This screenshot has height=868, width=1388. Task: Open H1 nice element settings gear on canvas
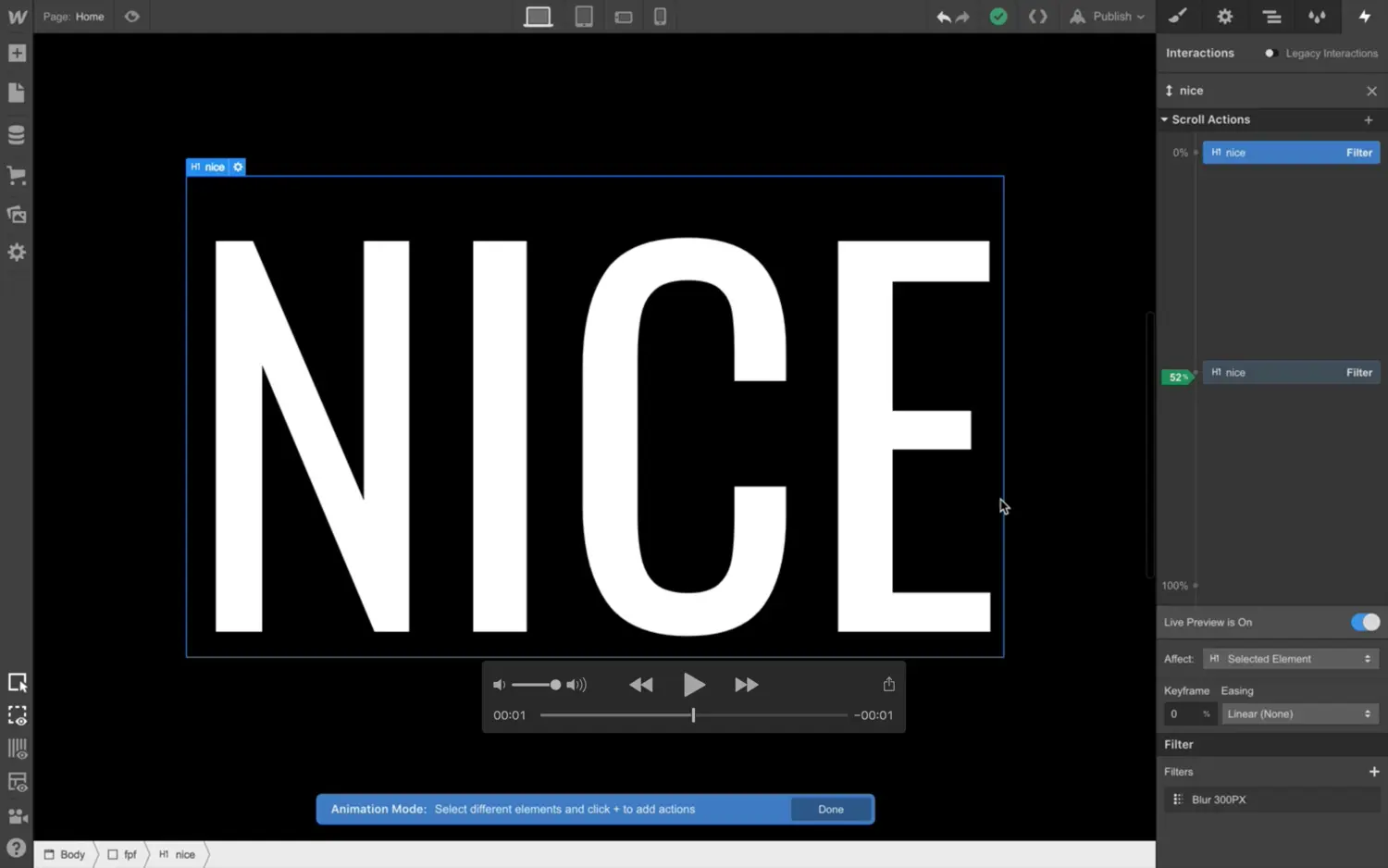point(238,167)
